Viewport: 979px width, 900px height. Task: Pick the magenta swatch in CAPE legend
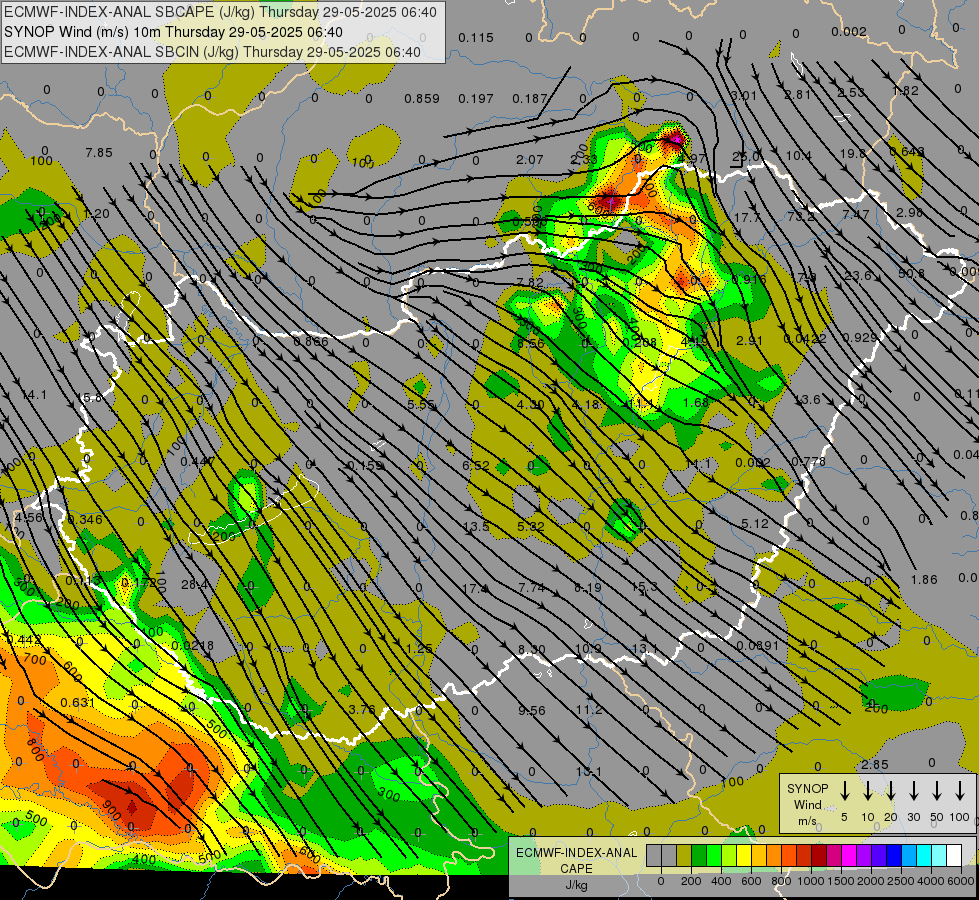(x=849, y=856)
